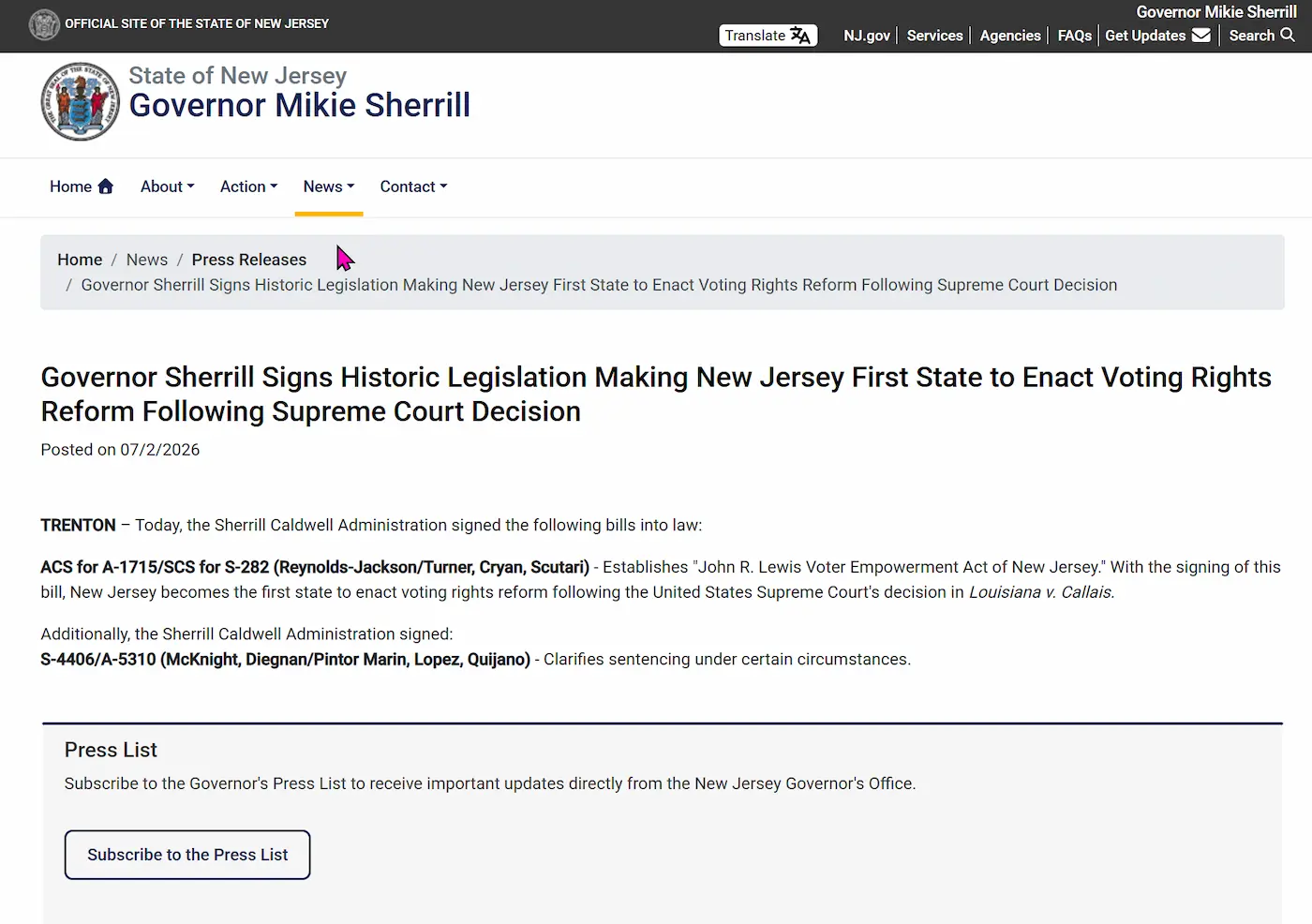This screenshot has width=1312, height=924.
Task: Click 'Louisiana v. Callais' italic text
Action: pyautogui.click(x=1041, y=592)
